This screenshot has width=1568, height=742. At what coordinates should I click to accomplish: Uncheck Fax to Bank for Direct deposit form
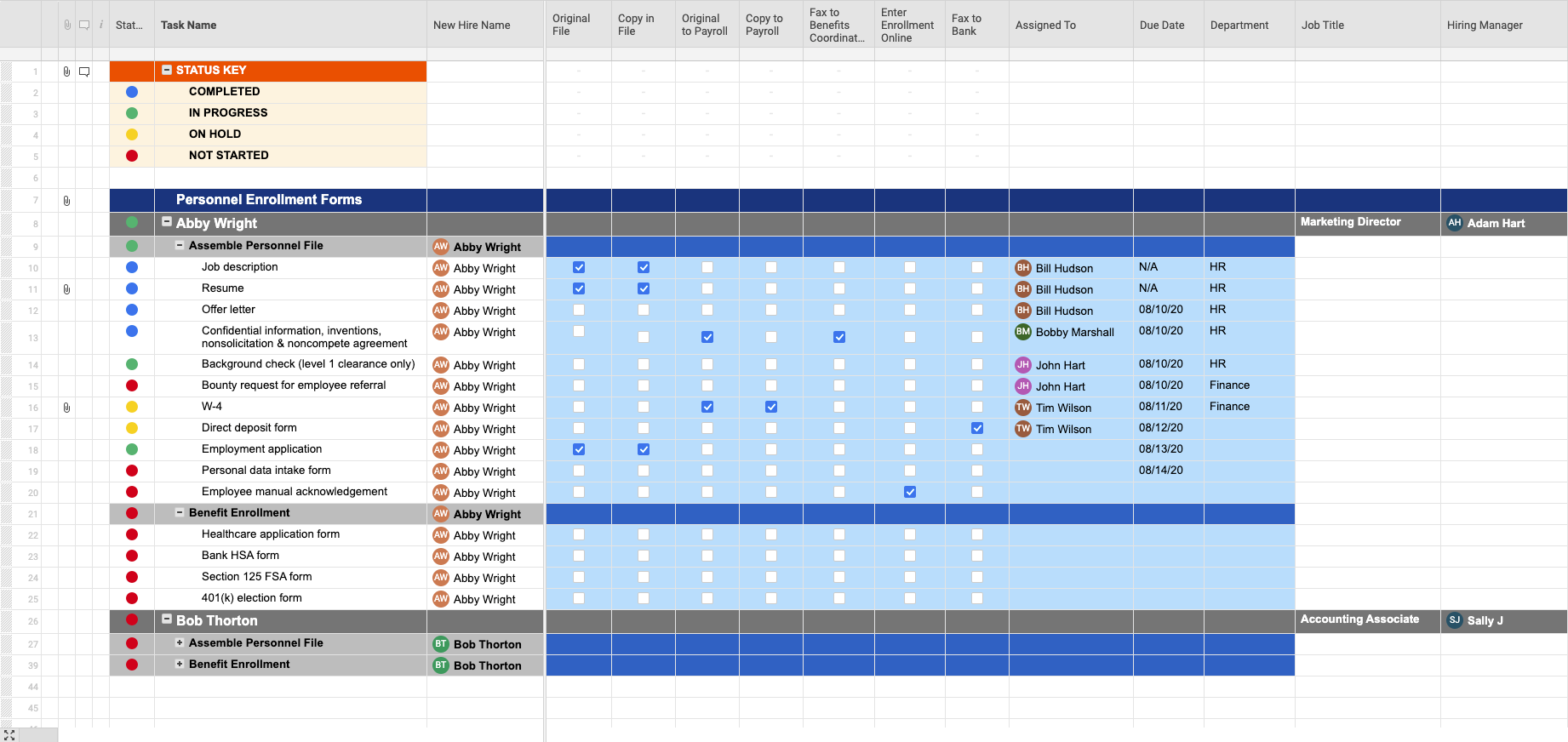coord(977,428)
